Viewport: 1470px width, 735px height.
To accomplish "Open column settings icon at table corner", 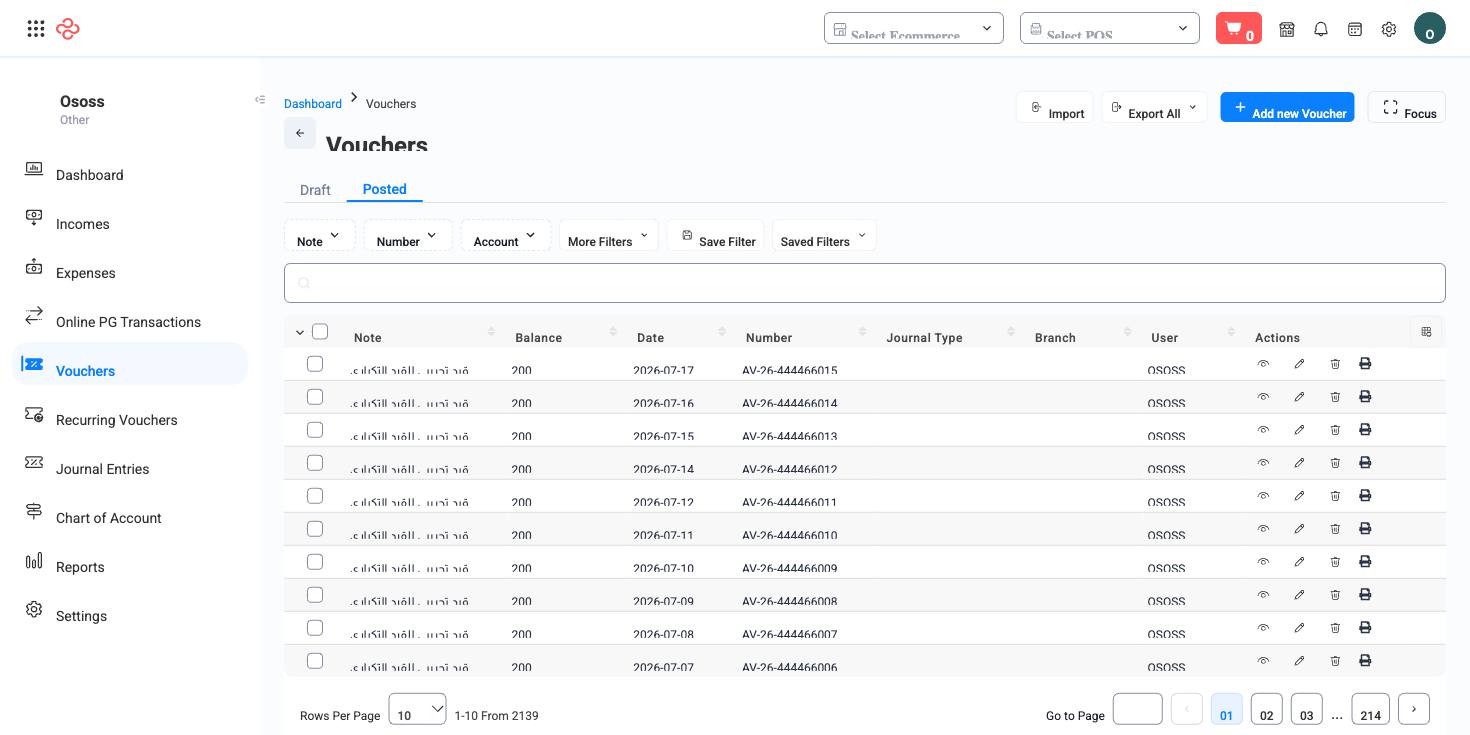I will pos(1427,332).
